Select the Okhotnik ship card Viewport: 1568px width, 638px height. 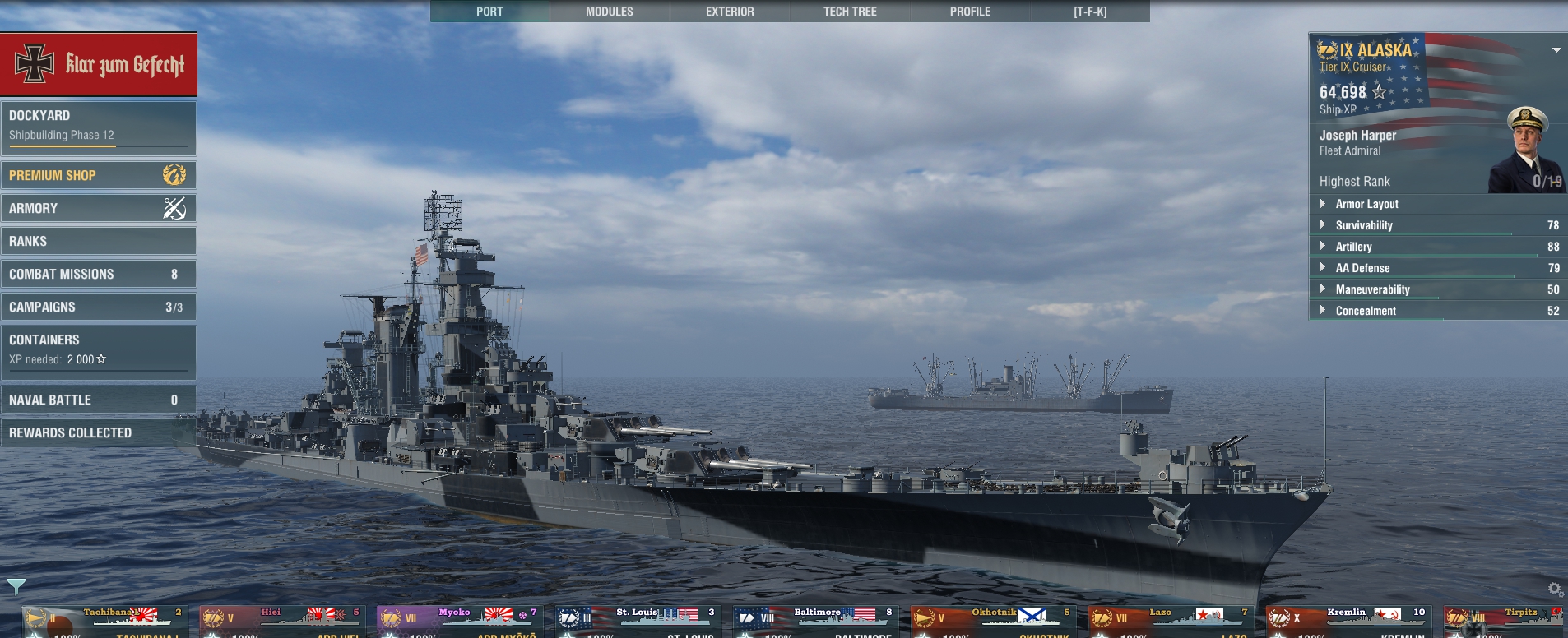(993, 622)
